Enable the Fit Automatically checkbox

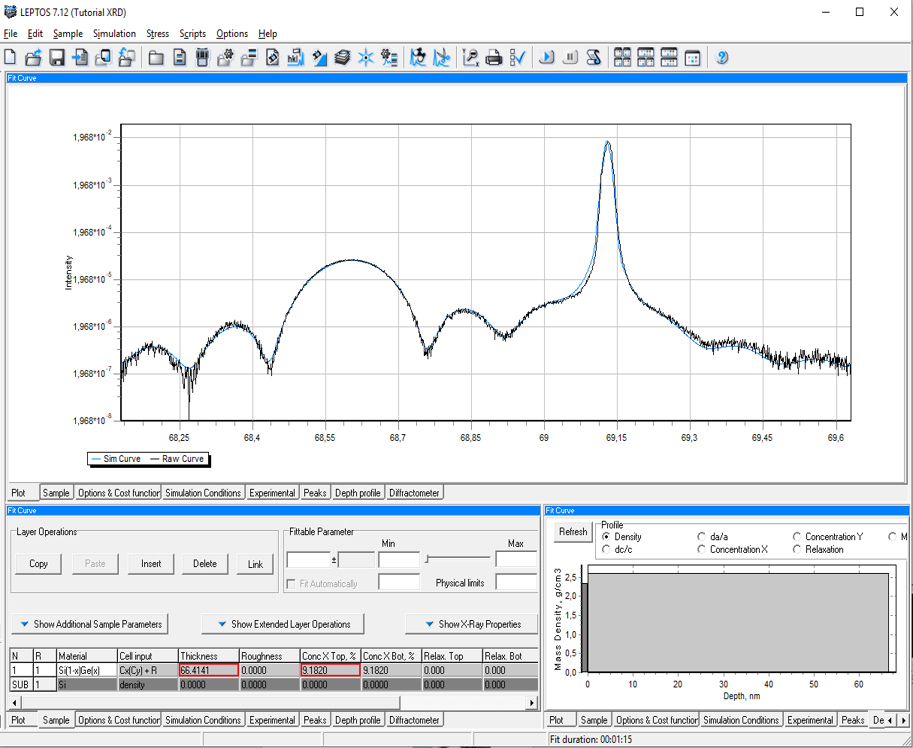(292, 583)
